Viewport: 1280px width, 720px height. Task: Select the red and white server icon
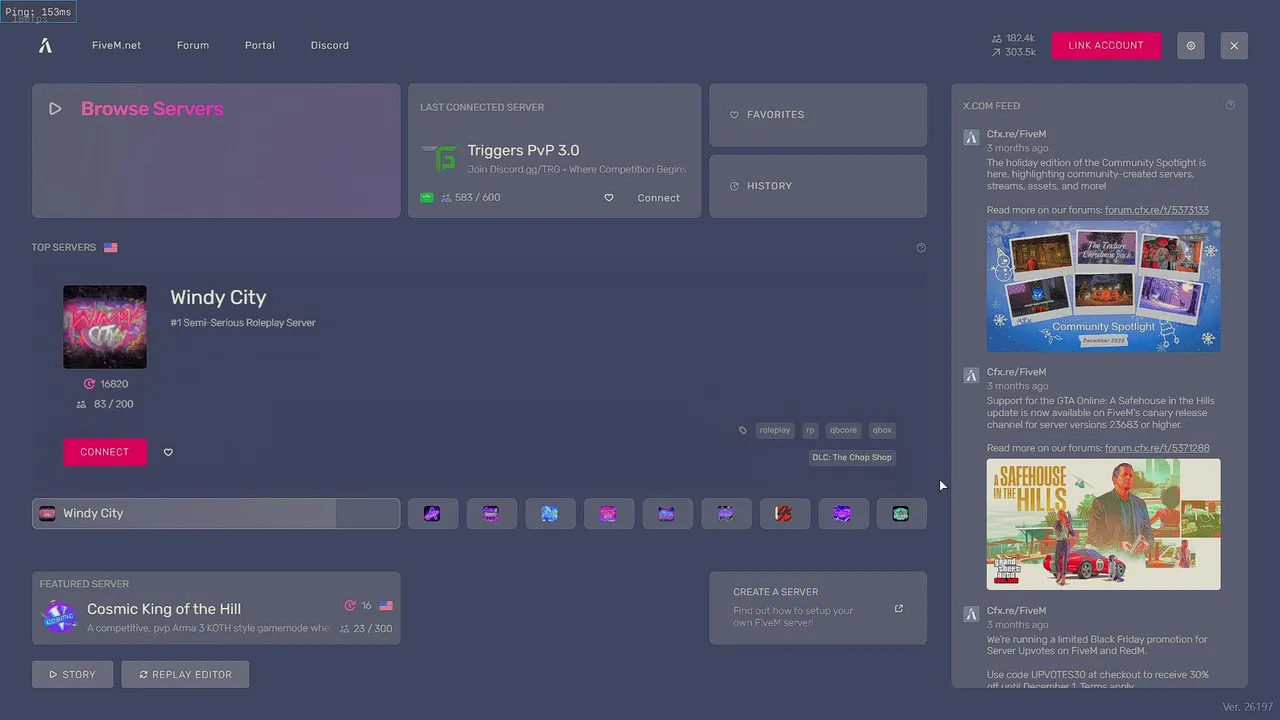click(x=784, y=513)
